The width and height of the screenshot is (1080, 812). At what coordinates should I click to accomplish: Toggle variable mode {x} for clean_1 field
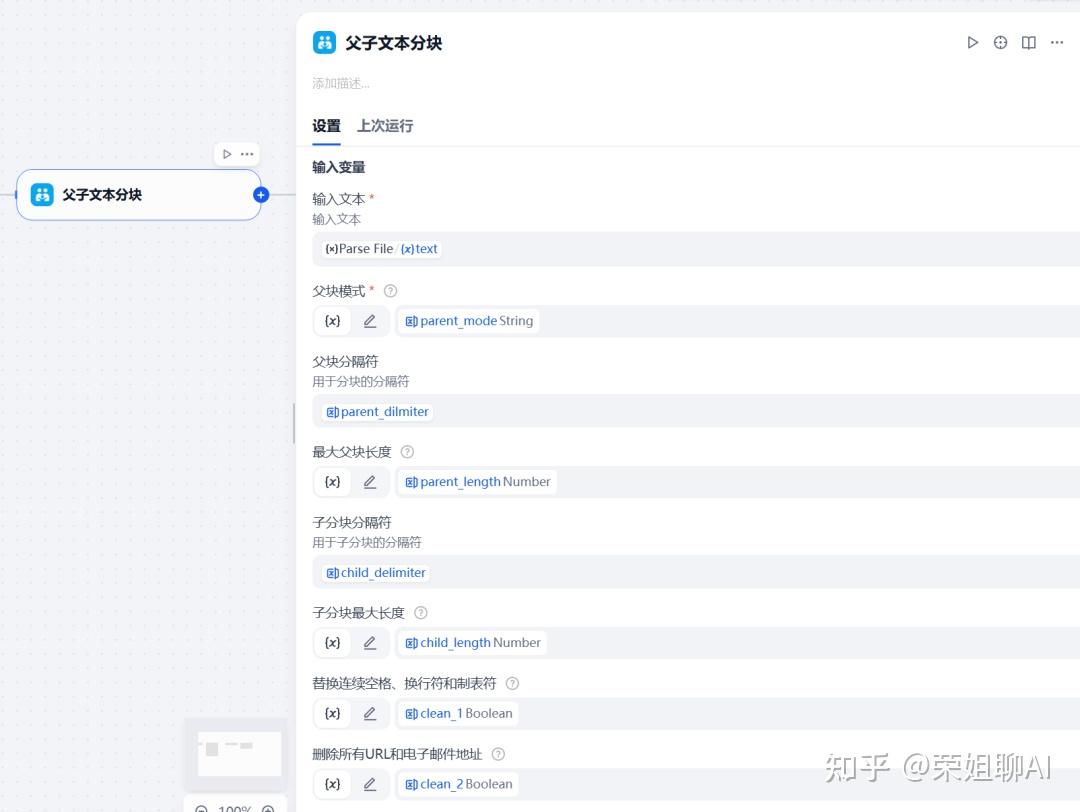[x=333, y=714]
